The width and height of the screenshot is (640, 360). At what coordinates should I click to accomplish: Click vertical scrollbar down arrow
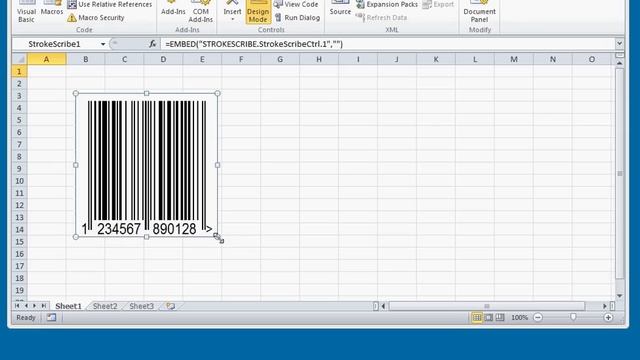tap(620, 296)
